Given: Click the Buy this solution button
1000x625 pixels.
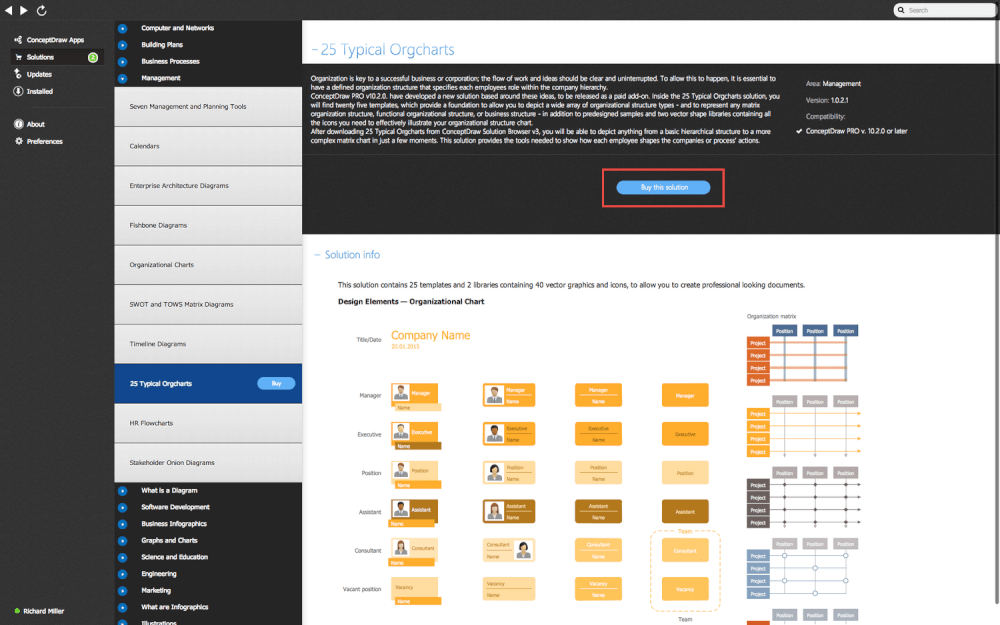Looking at the screenshot, I should click(x=663, y=188).
